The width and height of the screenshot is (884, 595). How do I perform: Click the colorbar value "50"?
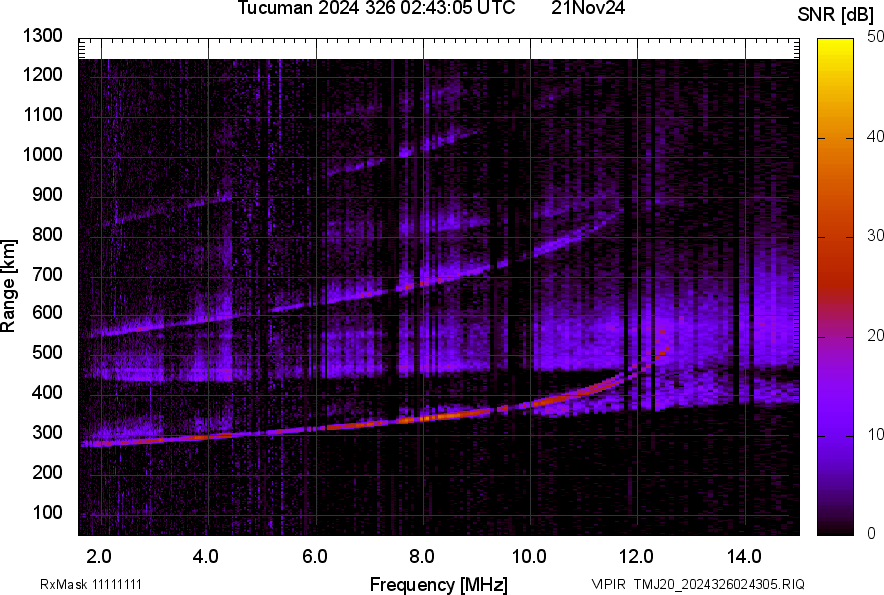tap(875, 37)
